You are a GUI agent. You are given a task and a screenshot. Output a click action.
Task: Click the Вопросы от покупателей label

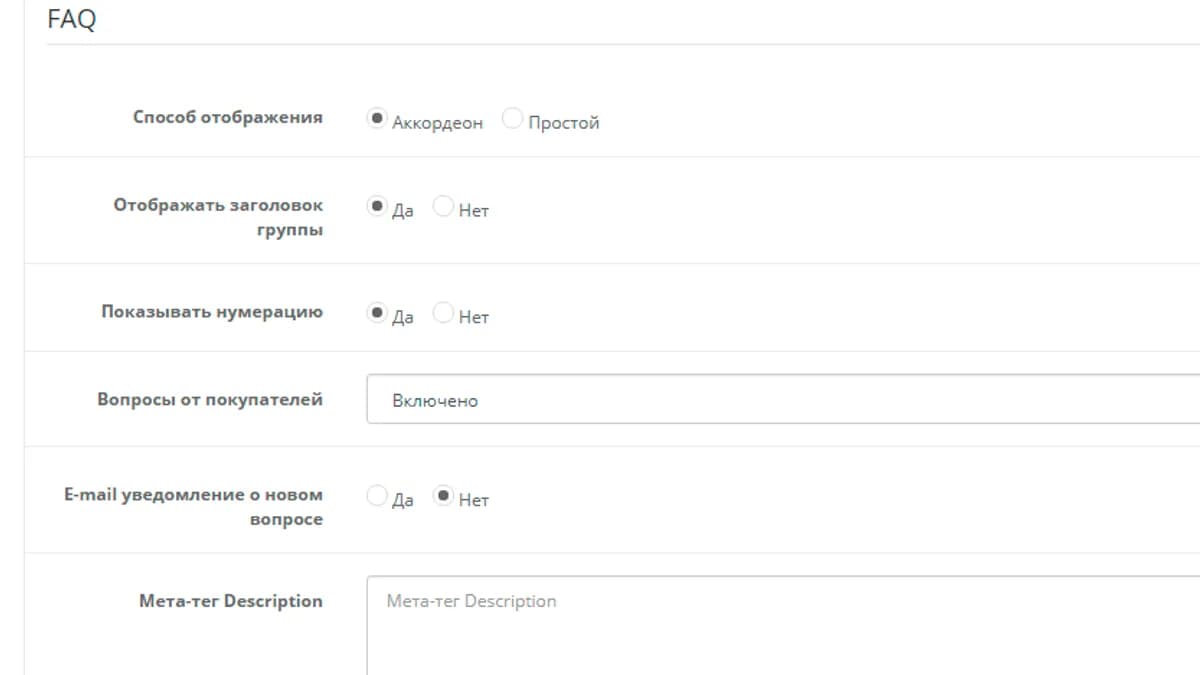point(210,400)
